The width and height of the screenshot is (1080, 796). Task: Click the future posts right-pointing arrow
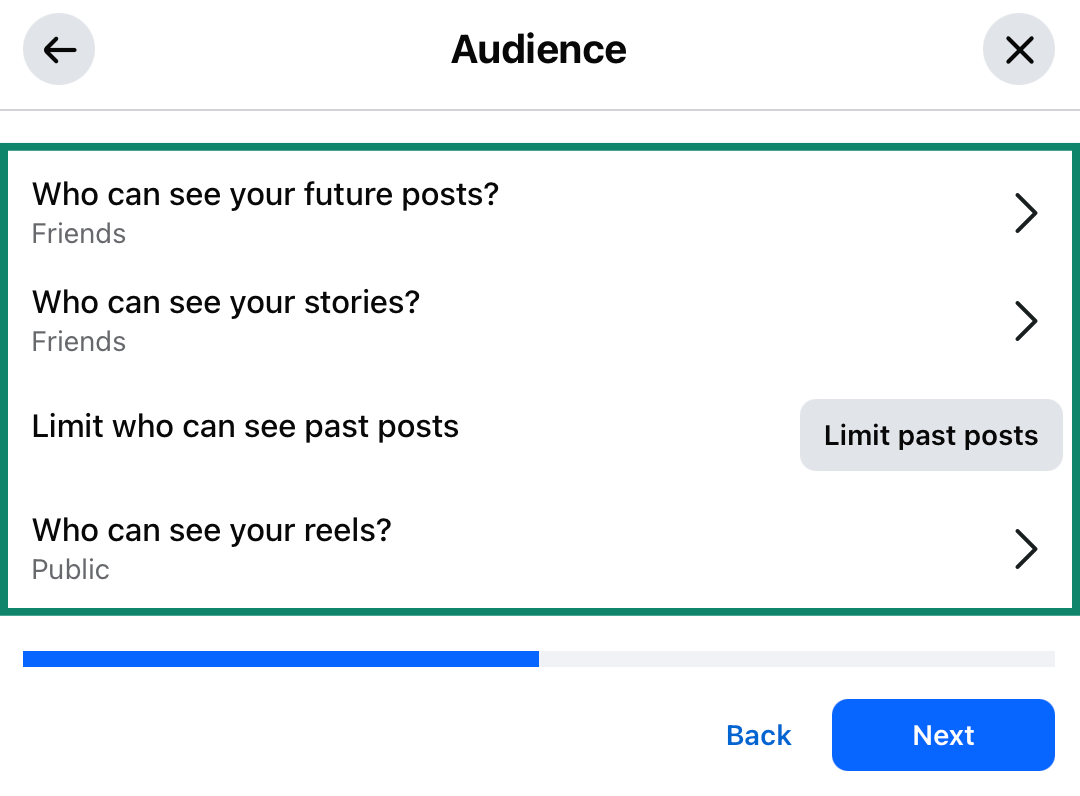(1026, 212)
